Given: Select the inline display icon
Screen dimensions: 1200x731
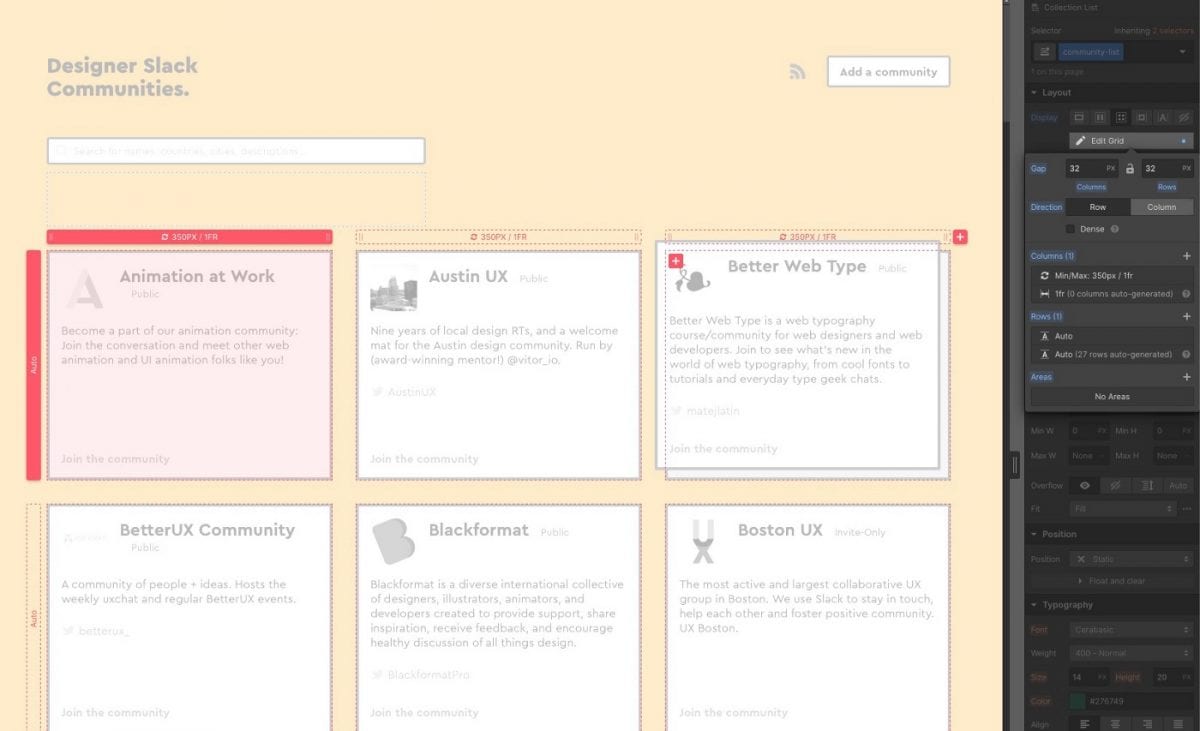Looking at the screenshot, I should pyautogui.click(x=1163, y=117).
